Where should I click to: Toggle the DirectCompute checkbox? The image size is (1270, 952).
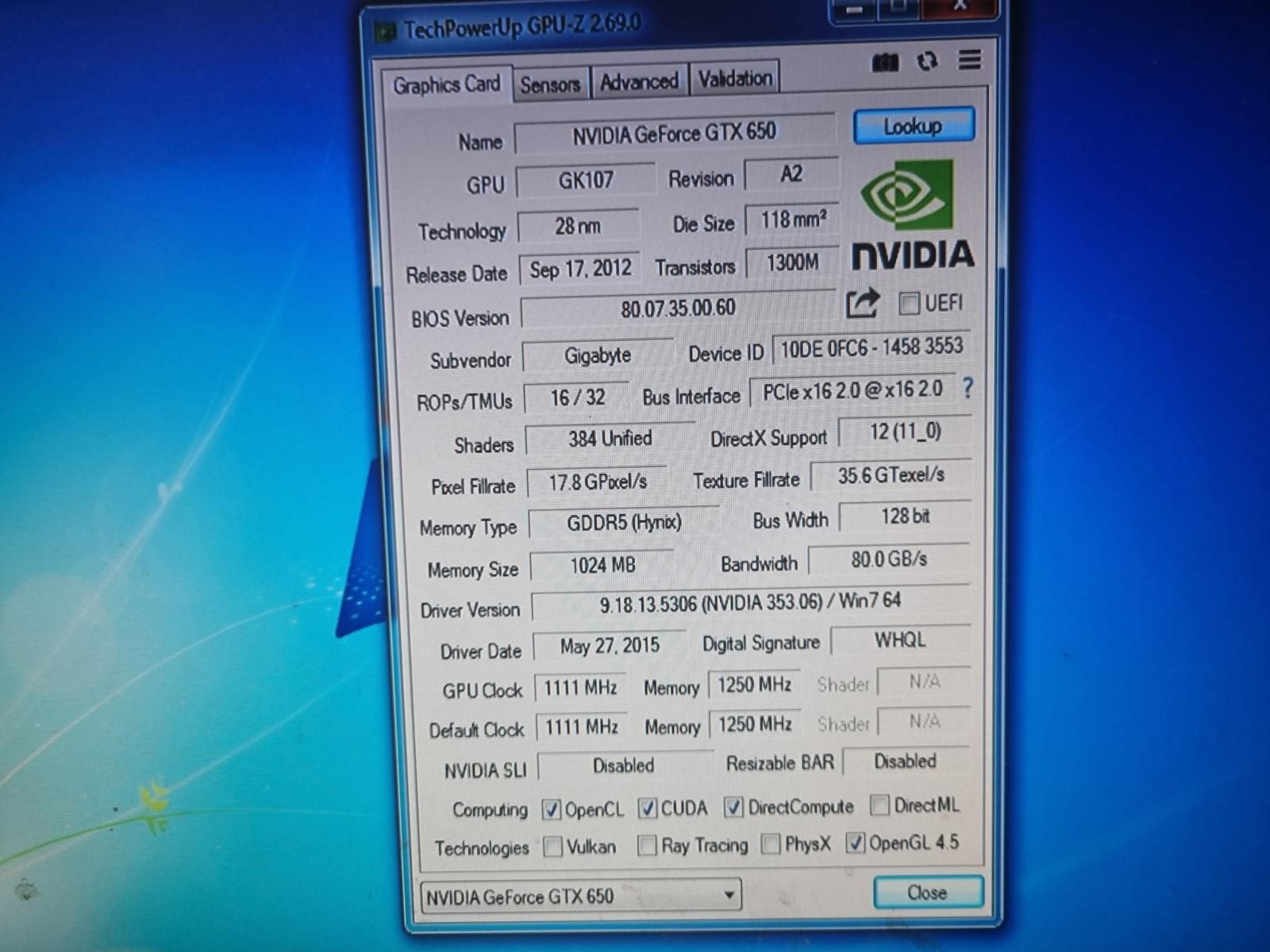pos(733,808)
